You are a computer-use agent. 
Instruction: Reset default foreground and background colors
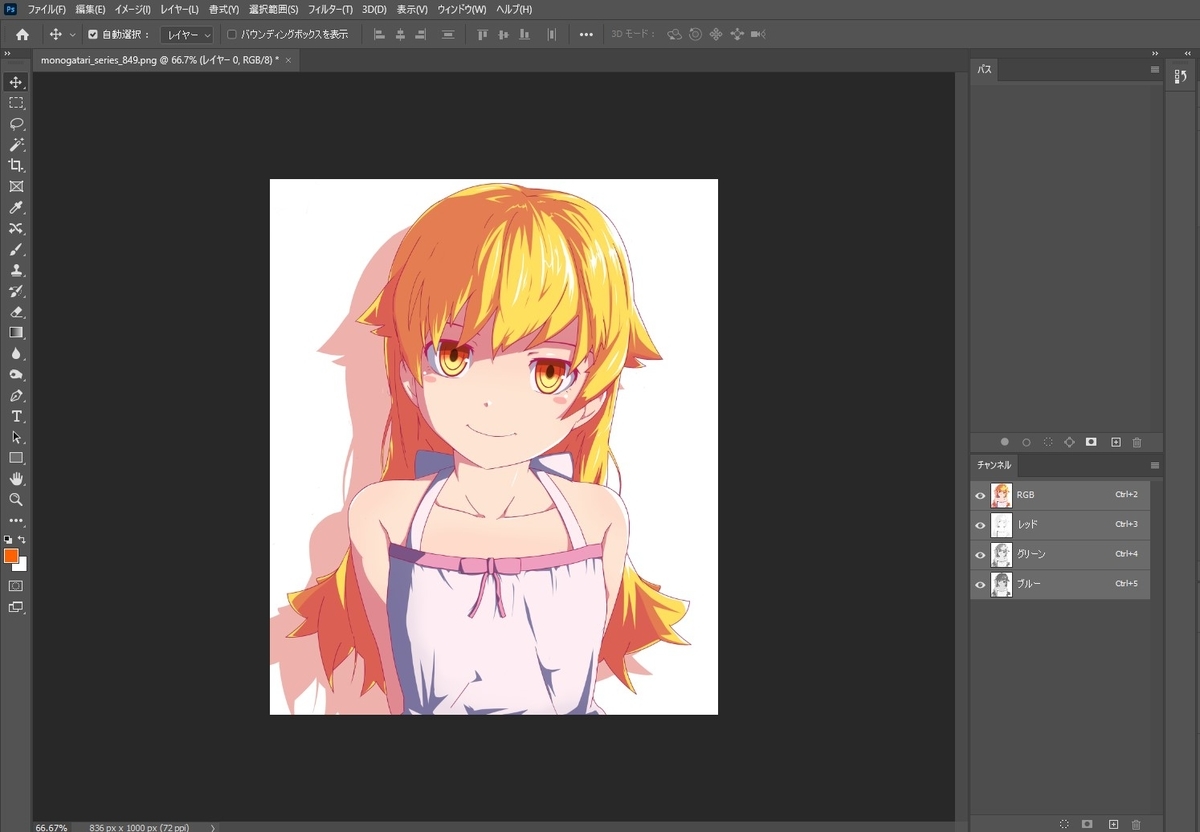click(x=9, y=540)
